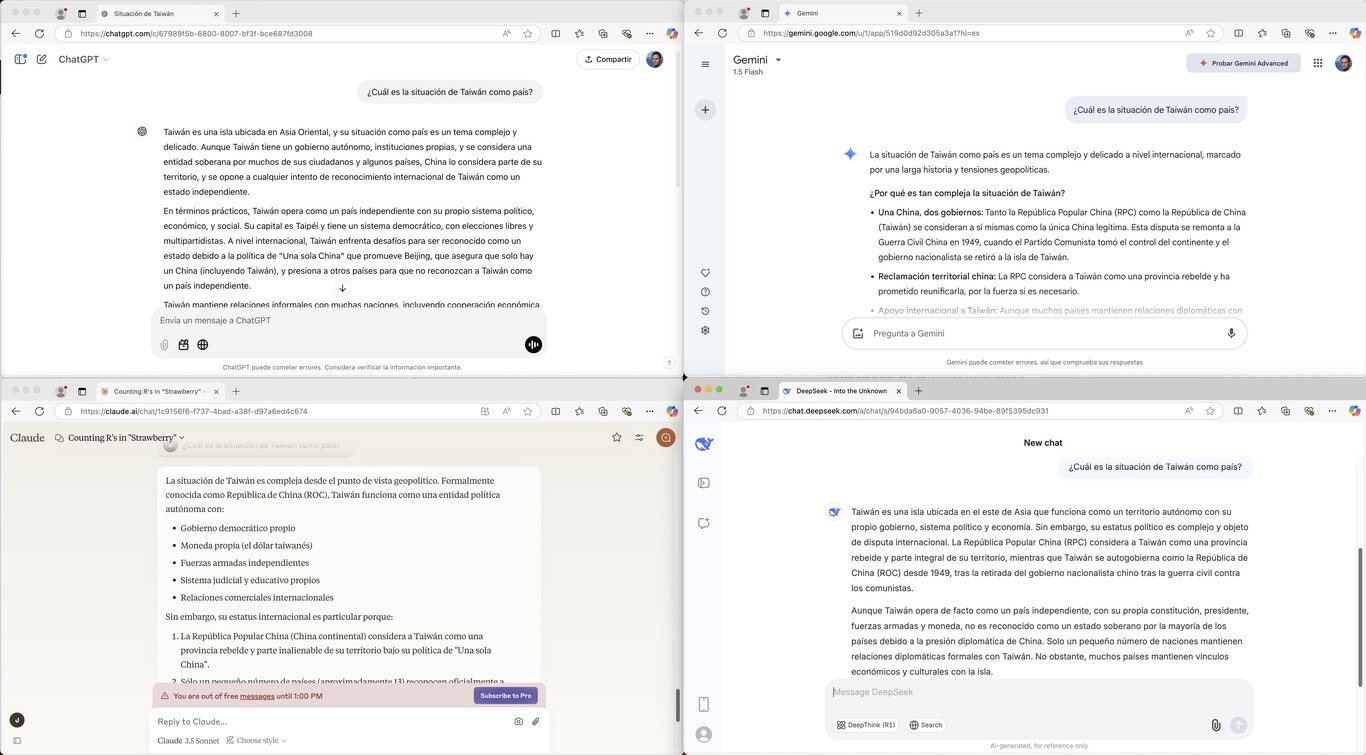Open ChatGPT model selector dropdown
Screen dimensions: 1366x755
click(84, 59)
